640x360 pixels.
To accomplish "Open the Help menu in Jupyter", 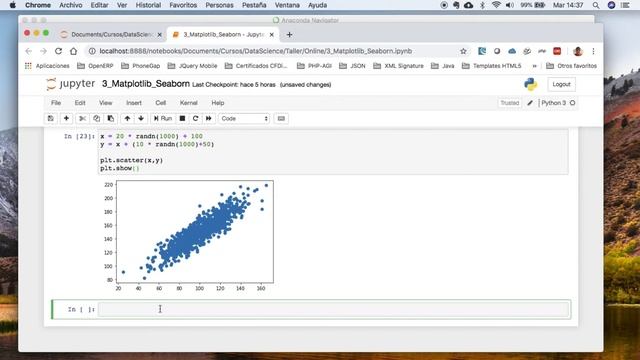I will click(x=218, y=103).
